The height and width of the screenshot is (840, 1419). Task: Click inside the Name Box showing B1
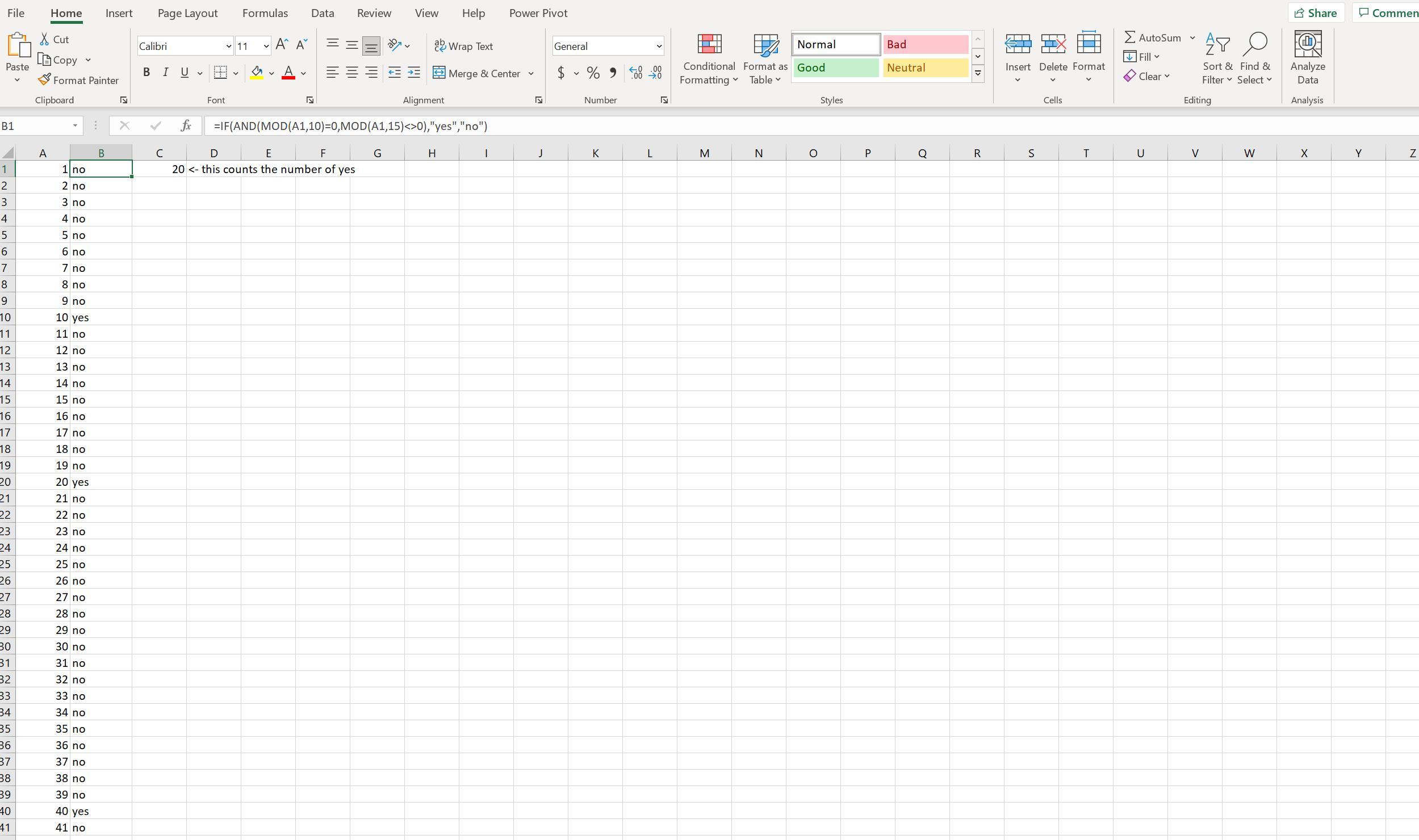click(x=34, y=126)
